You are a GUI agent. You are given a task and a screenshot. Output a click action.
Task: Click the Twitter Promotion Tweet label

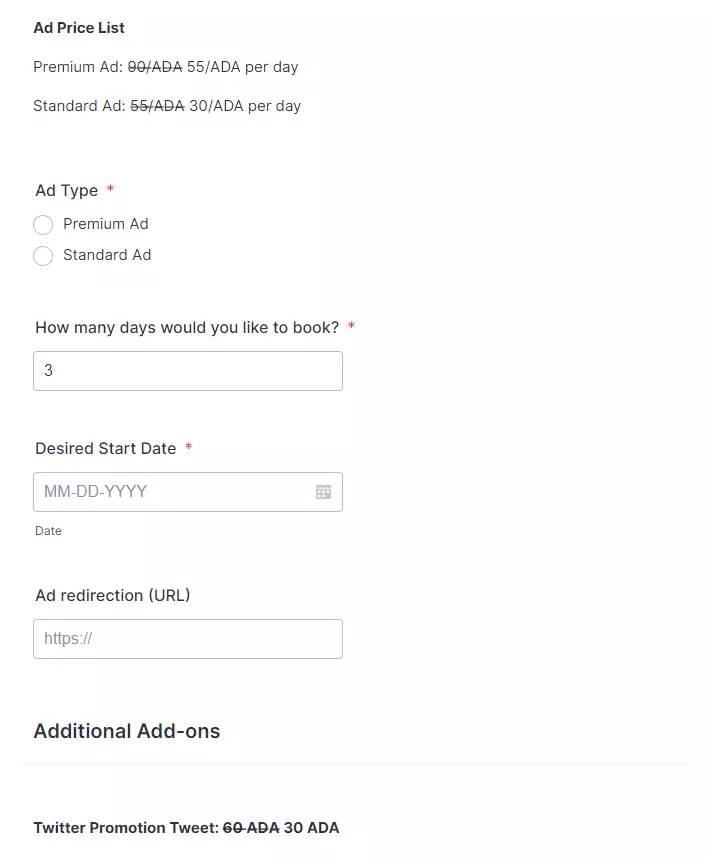pyautogui.click(x=126, y=828)
